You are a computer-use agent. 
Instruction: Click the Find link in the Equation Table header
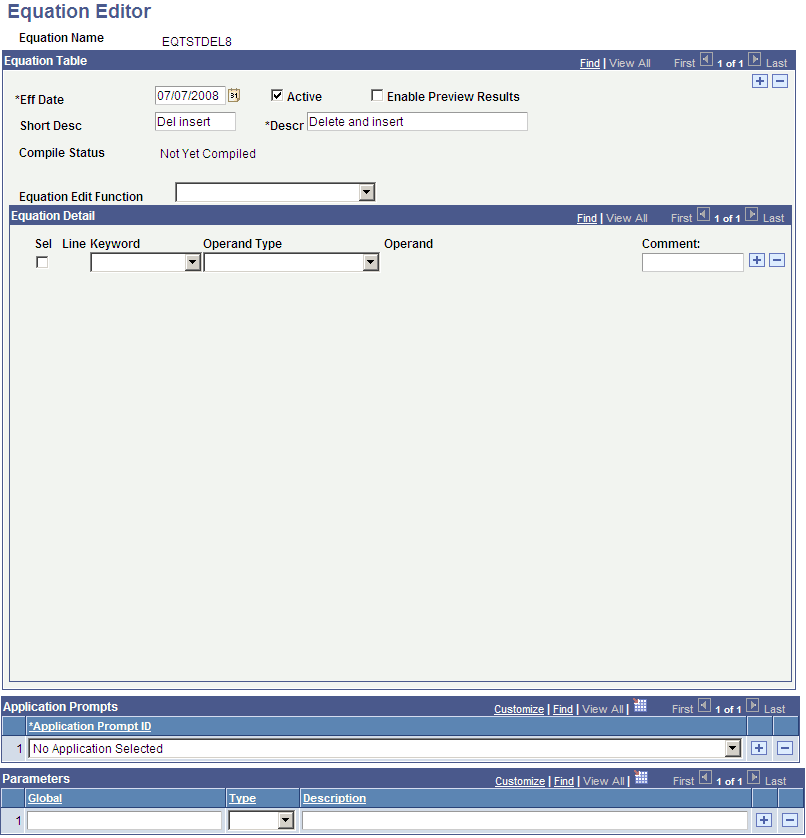pyautogui.click(x=589, y=62)
